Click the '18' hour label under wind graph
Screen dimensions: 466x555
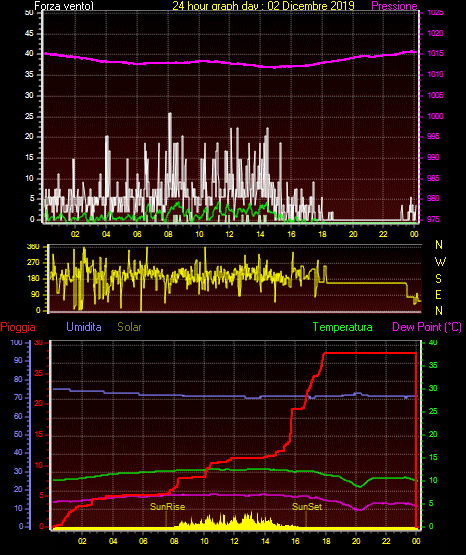click(322, 234)
